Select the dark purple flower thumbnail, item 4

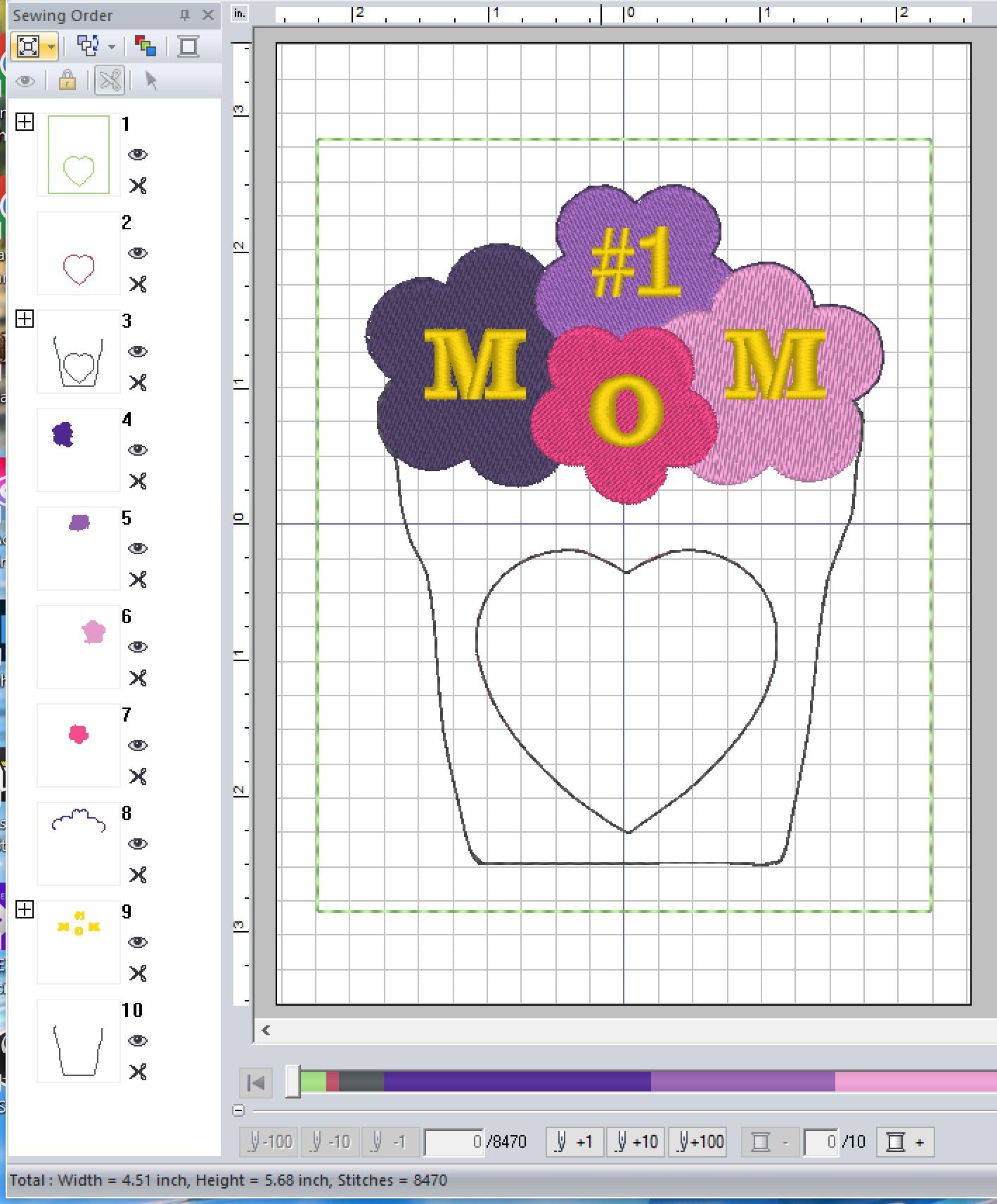pos(79,450)
